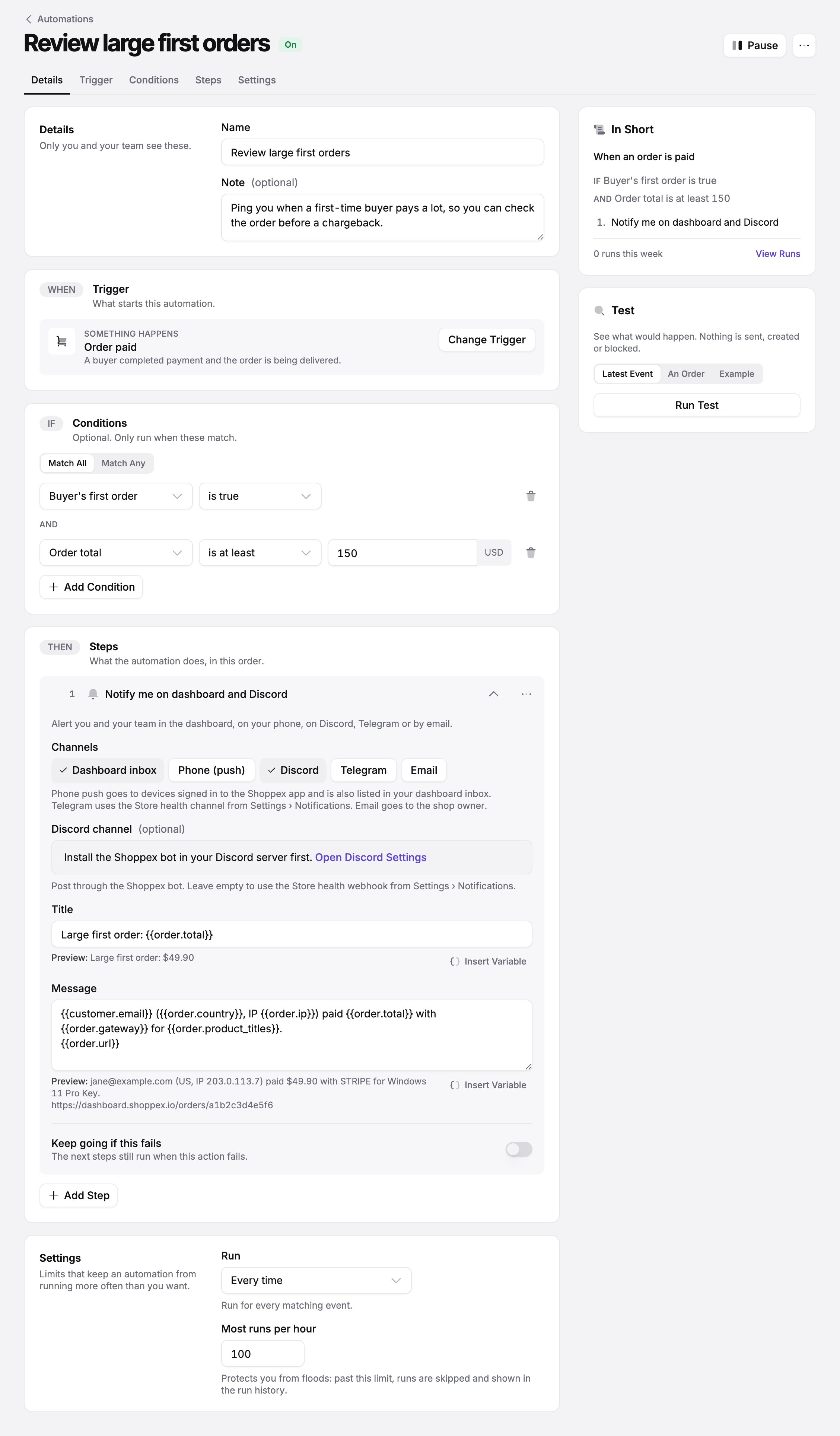Enable Phone (push) channel
The height and width of the screenshot is (1436, 840).
point(211,770)
